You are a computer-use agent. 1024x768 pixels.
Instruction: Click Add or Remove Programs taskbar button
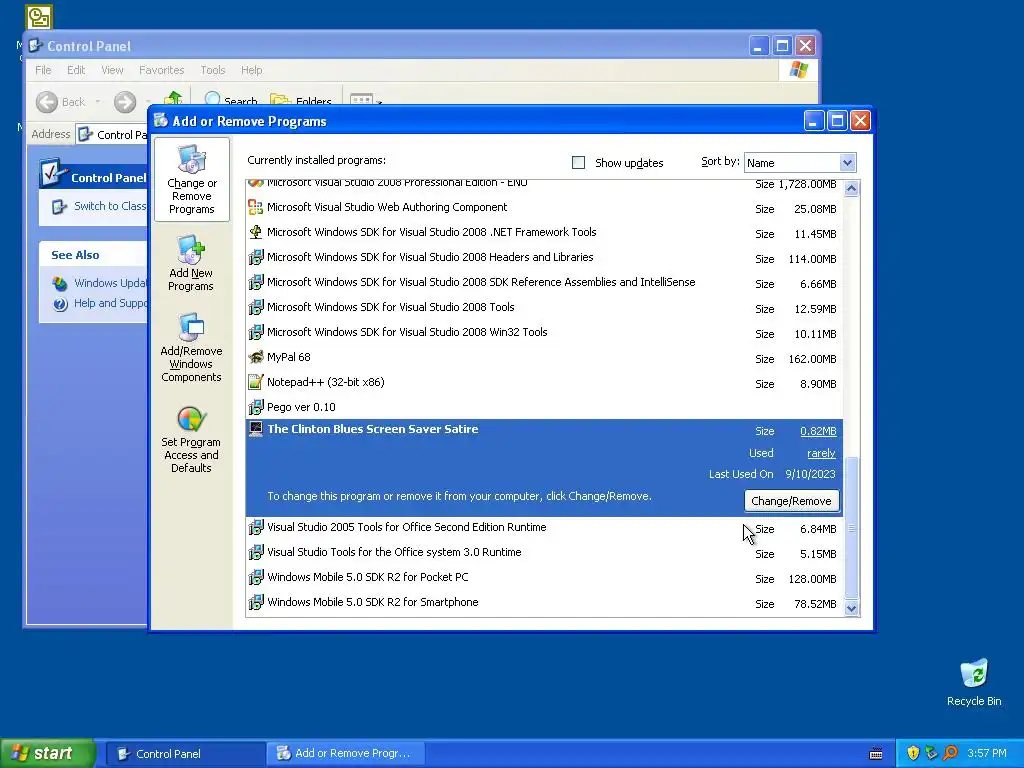pos(345,754)
